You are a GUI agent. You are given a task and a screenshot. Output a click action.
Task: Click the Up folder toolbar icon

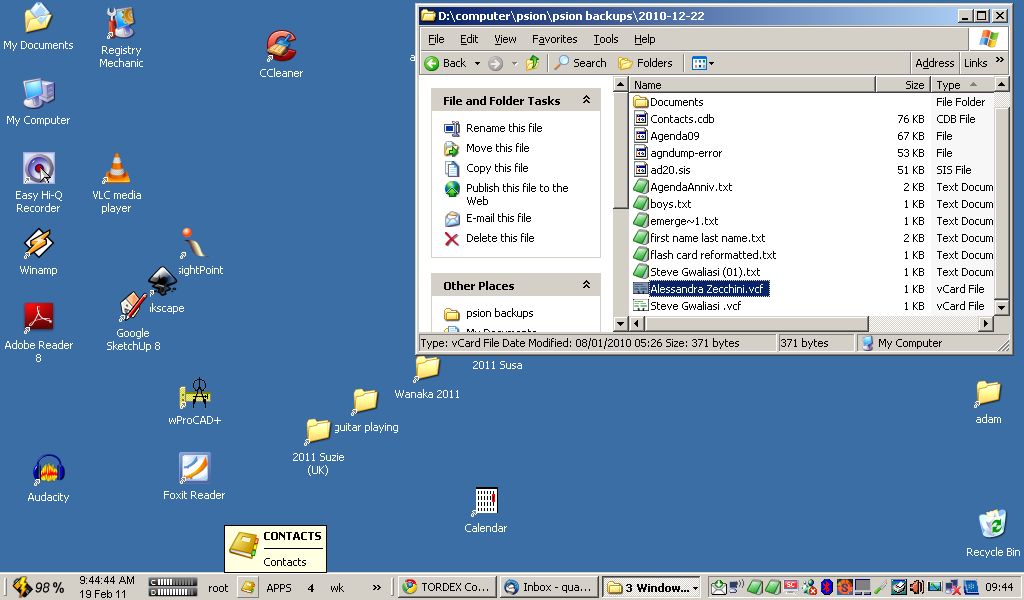pyautogui.click(x=533, y=63)
